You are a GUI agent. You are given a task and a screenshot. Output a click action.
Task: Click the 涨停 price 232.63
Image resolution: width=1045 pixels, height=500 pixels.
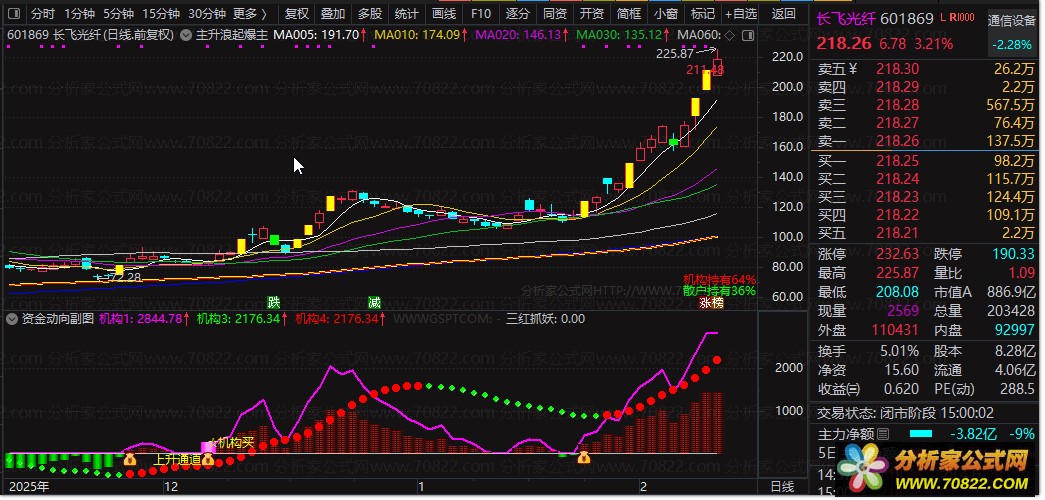click(x=896, y=254)
